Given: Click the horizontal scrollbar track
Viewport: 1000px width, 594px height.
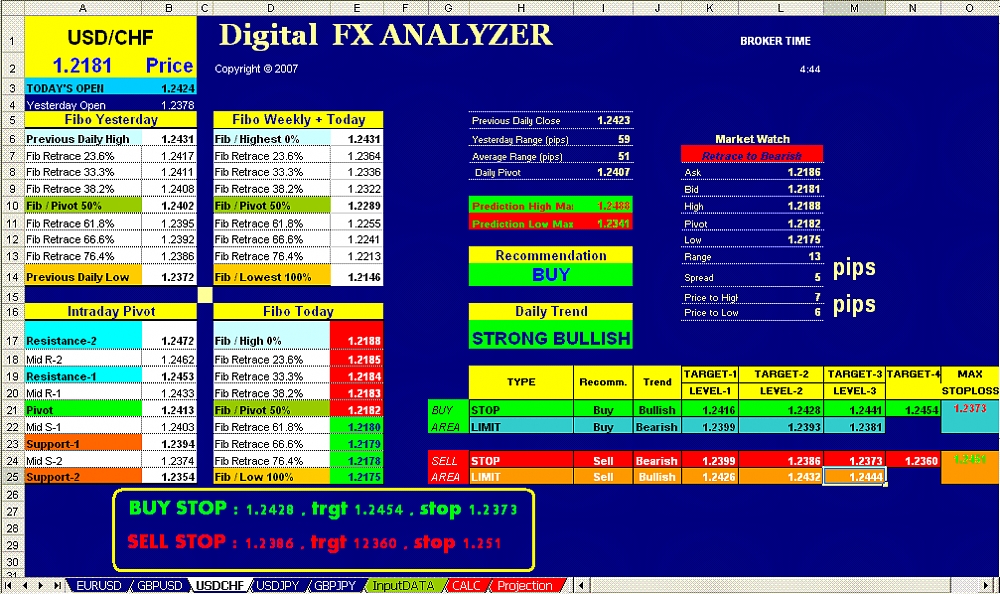Looking at the screenshot, I should (x=772, y=585).
